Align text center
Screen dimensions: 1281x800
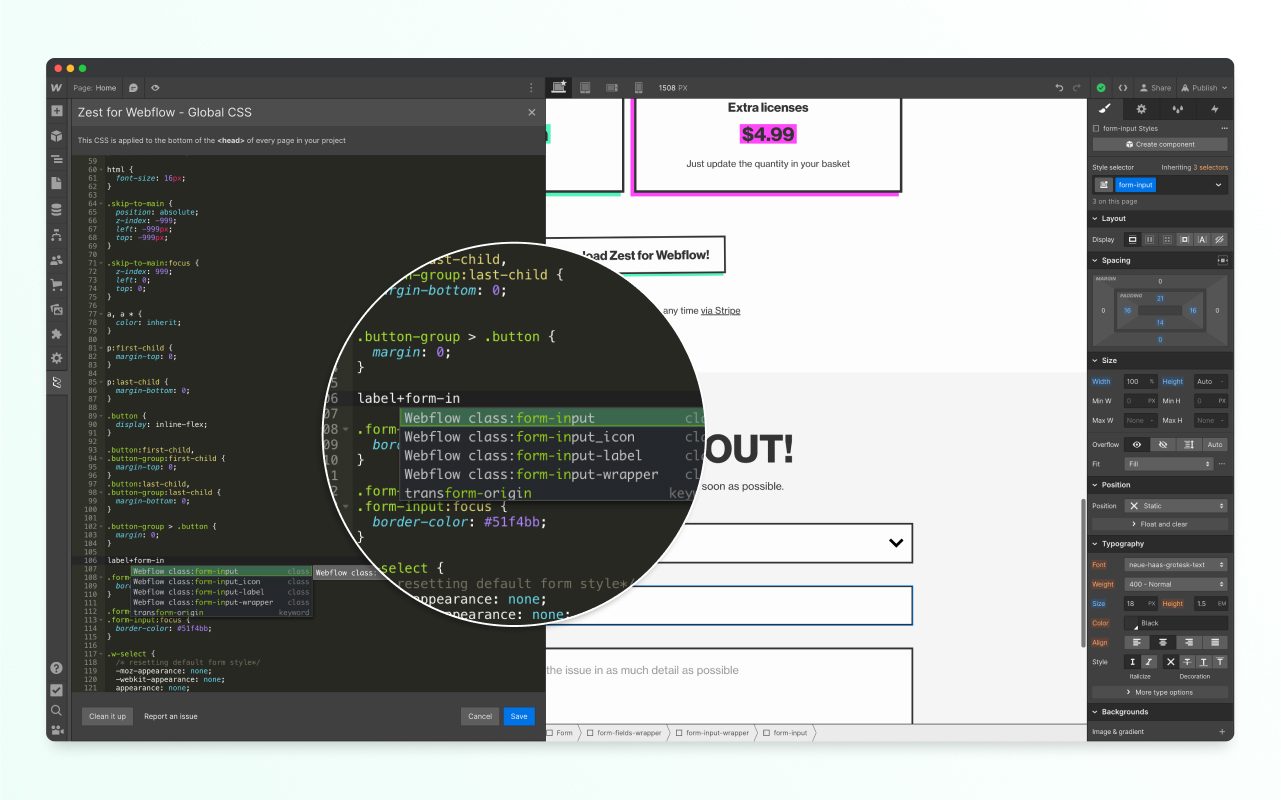coord(1161,642)
